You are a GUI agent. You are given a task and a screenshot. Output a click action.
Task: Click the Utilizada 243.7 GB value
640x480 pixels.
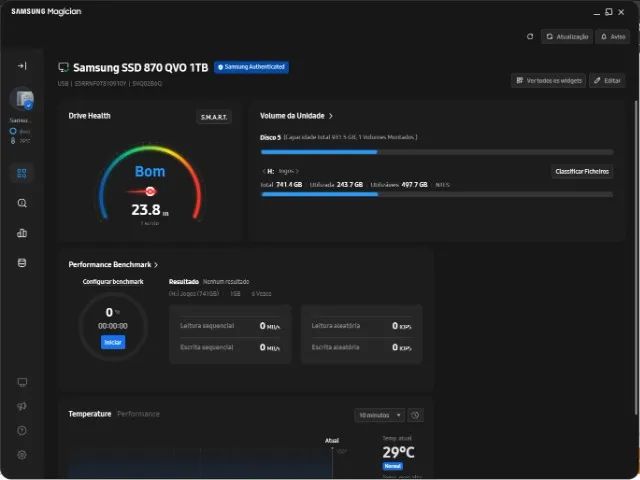pos(350,184)
